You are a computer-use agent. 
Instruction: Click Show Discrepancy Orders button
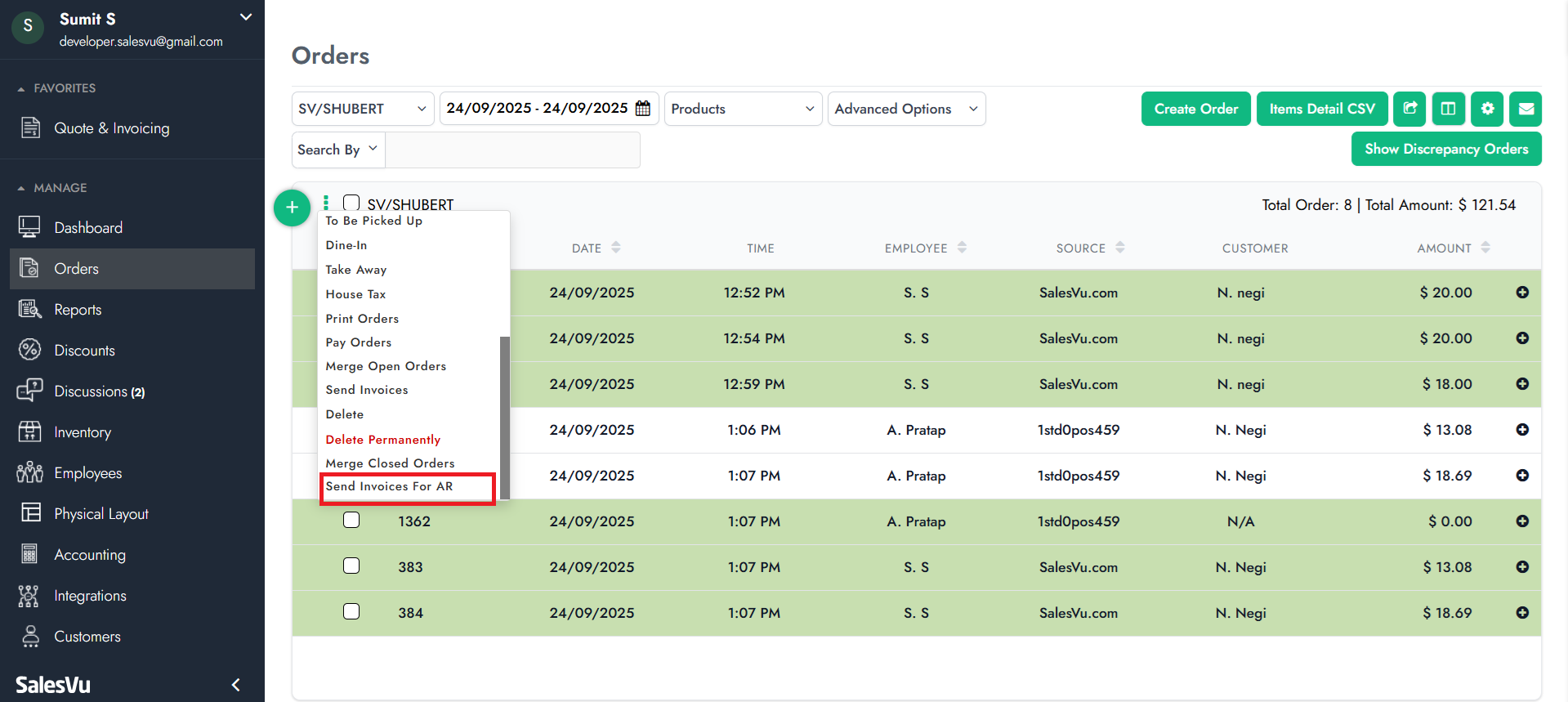pos(1446,149)
